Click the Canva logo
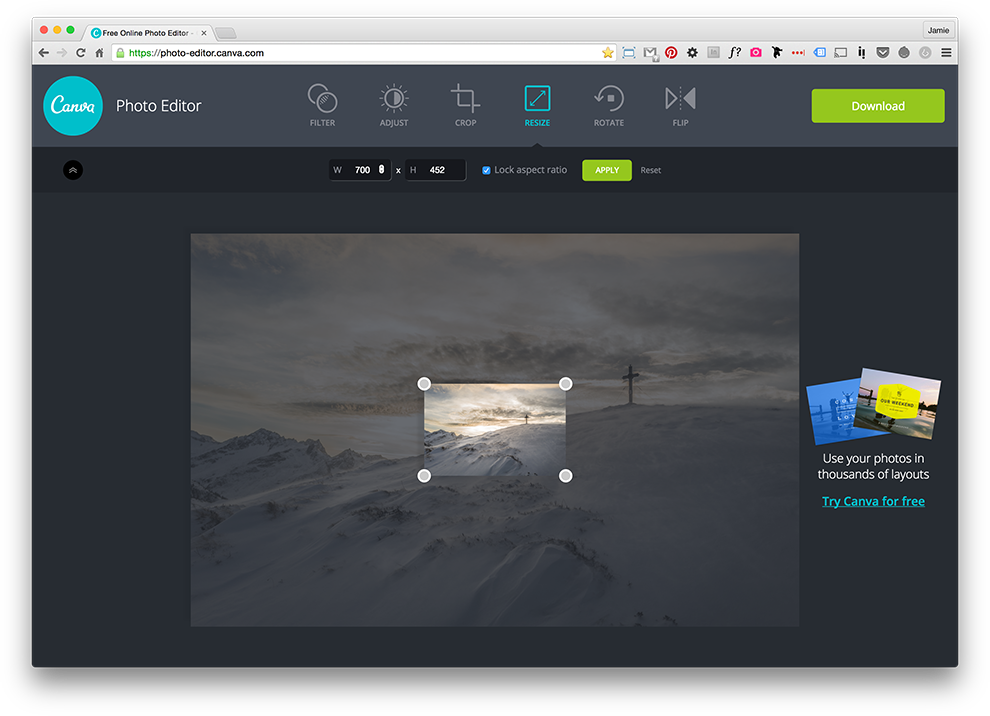 point(72,105)
